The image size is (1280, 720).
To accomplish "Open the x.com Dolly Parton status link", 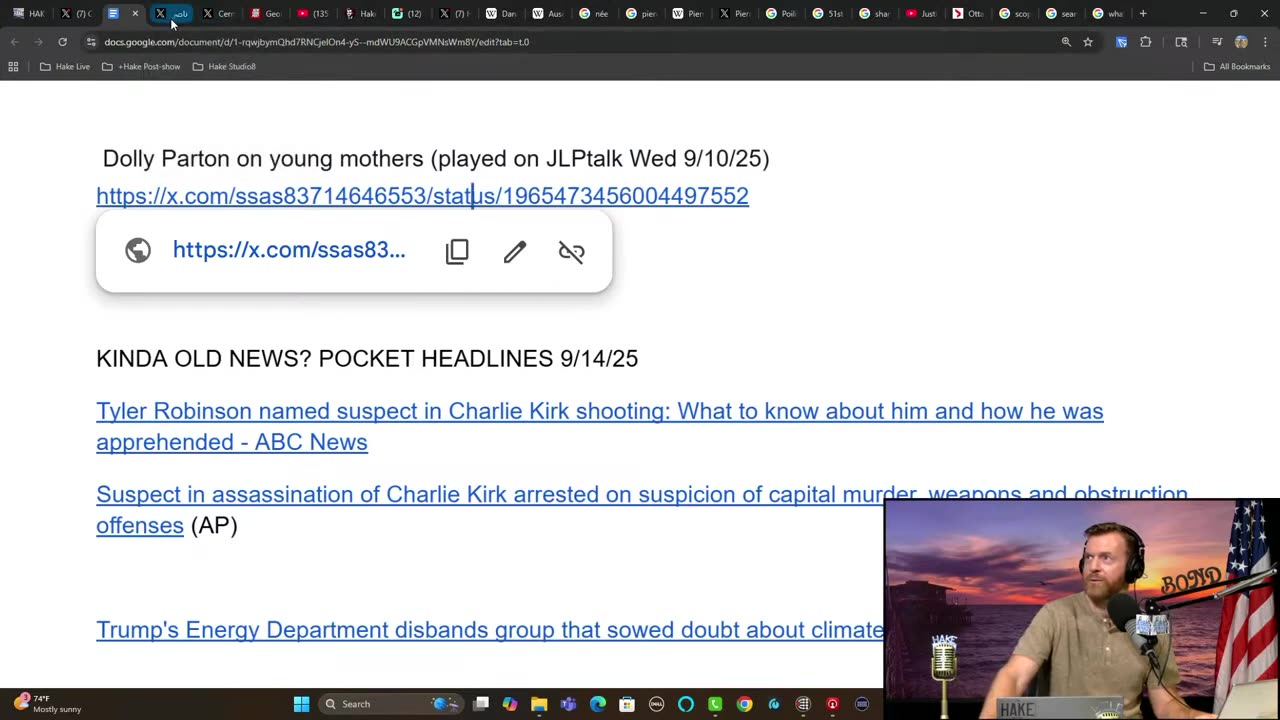I will click(422, 196).
